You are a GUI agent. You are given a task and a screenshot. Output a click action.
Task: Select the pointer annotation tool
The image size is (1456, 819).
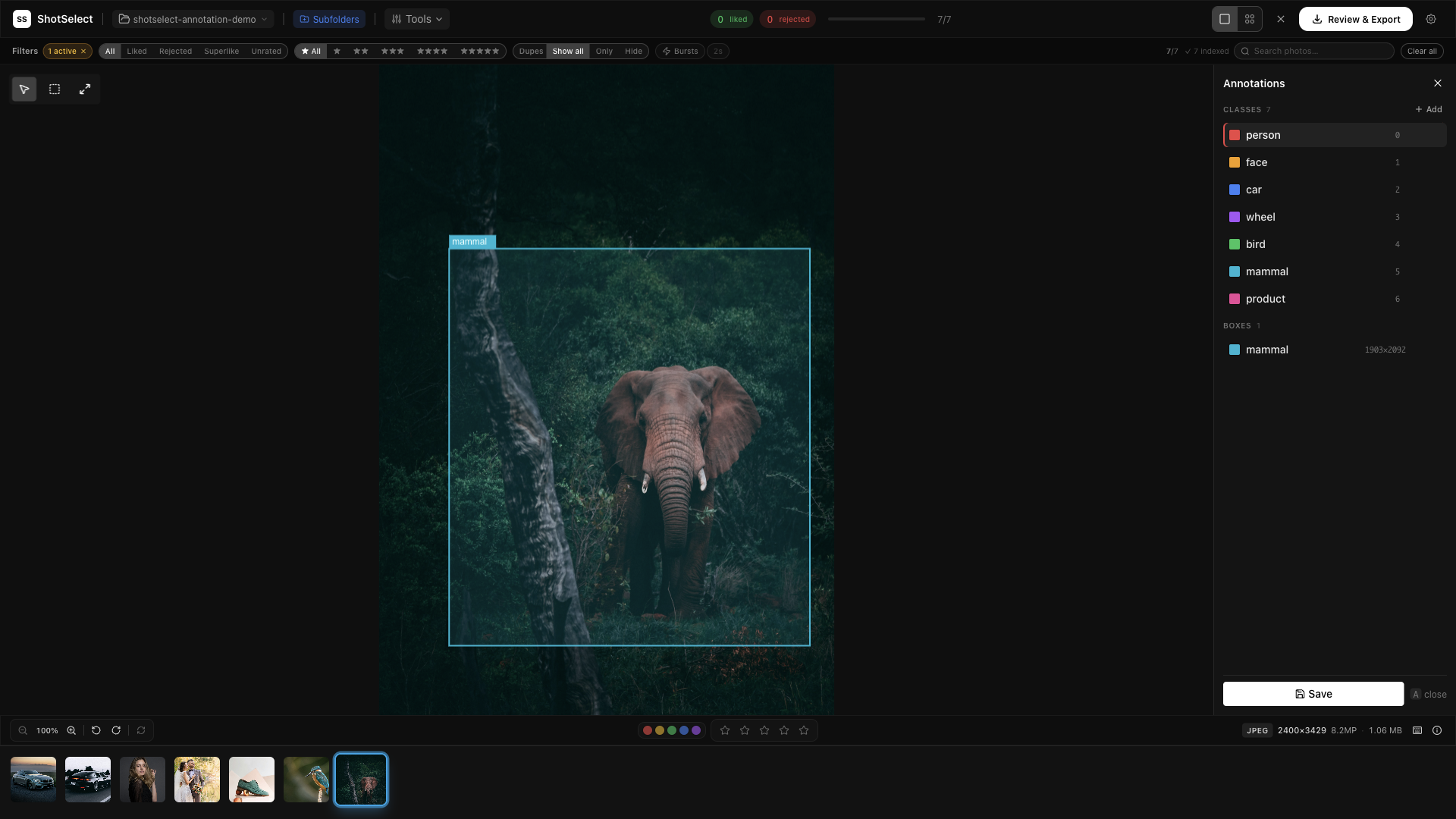(x=24, y=89)
